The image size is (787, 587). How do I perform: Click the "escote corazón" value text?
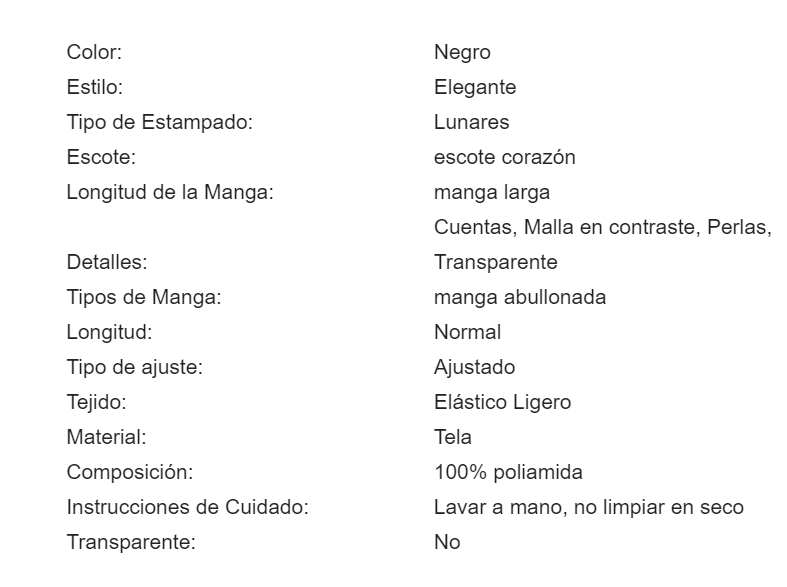pos(504,158)
